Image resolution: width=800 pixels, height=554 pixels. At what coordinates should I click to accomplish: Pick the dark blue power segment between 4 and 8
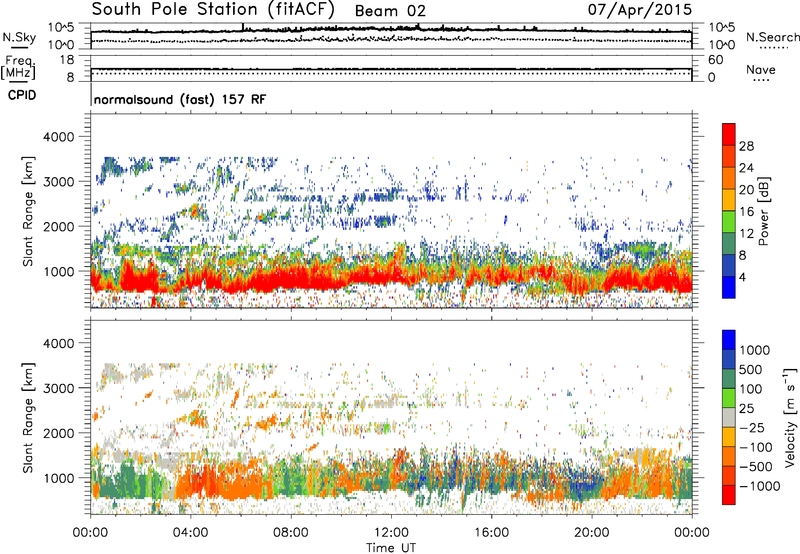729,266
